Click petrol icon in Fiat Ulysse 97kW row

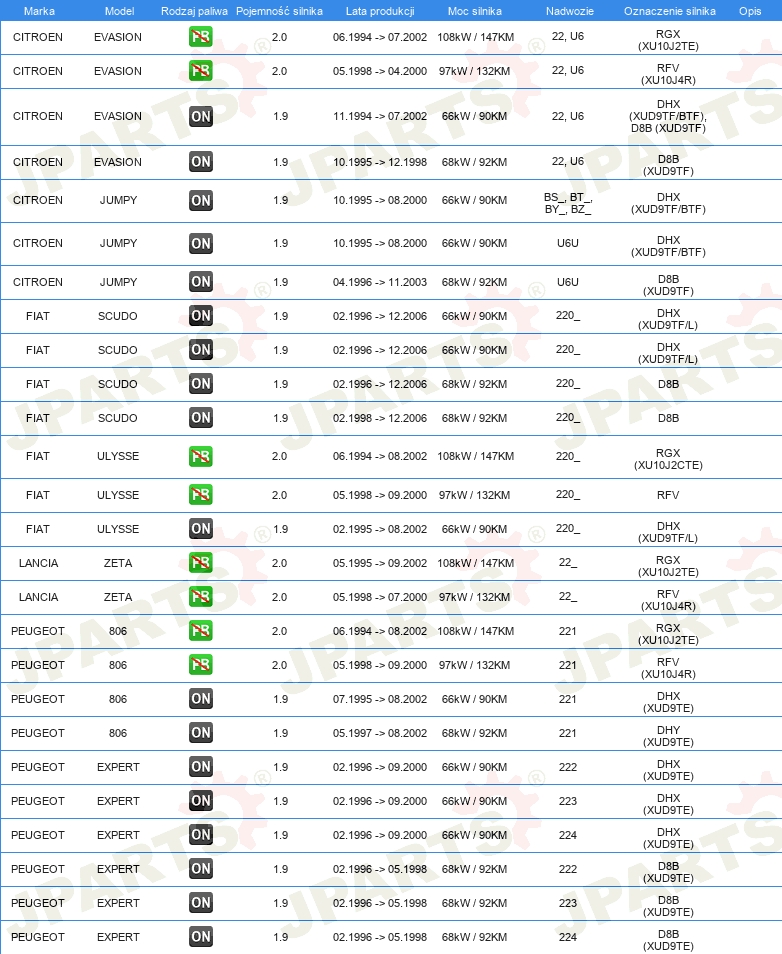pyautogui.click(x=200, y=495)
